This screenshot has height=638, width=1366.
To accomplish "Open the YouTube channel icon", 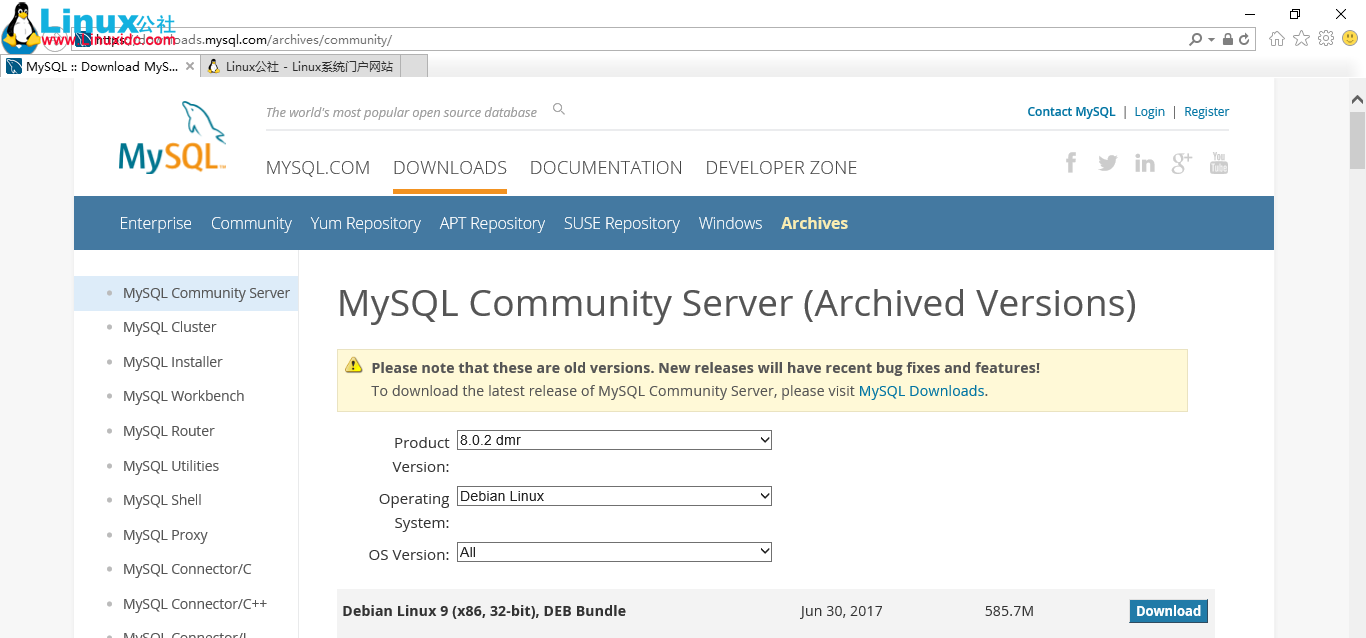I will point(1218,162).
